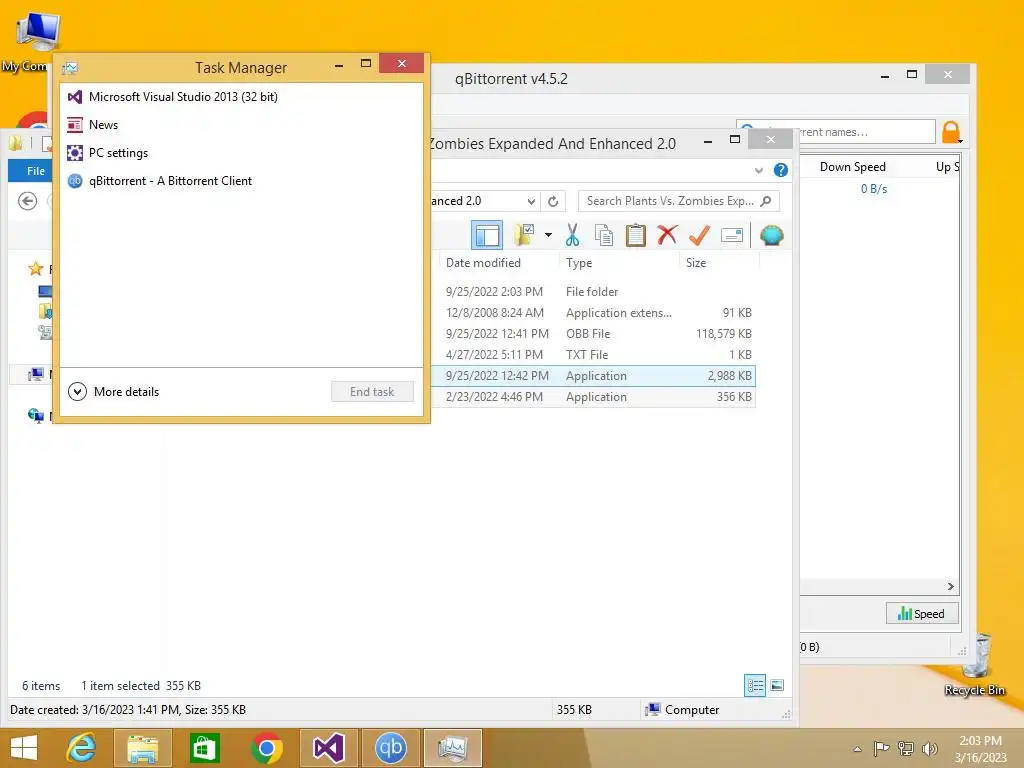Viewport: 1024px width, 768px height.
Task: Click the qBittorrent torrent names filter field
Action: [836, 132]
